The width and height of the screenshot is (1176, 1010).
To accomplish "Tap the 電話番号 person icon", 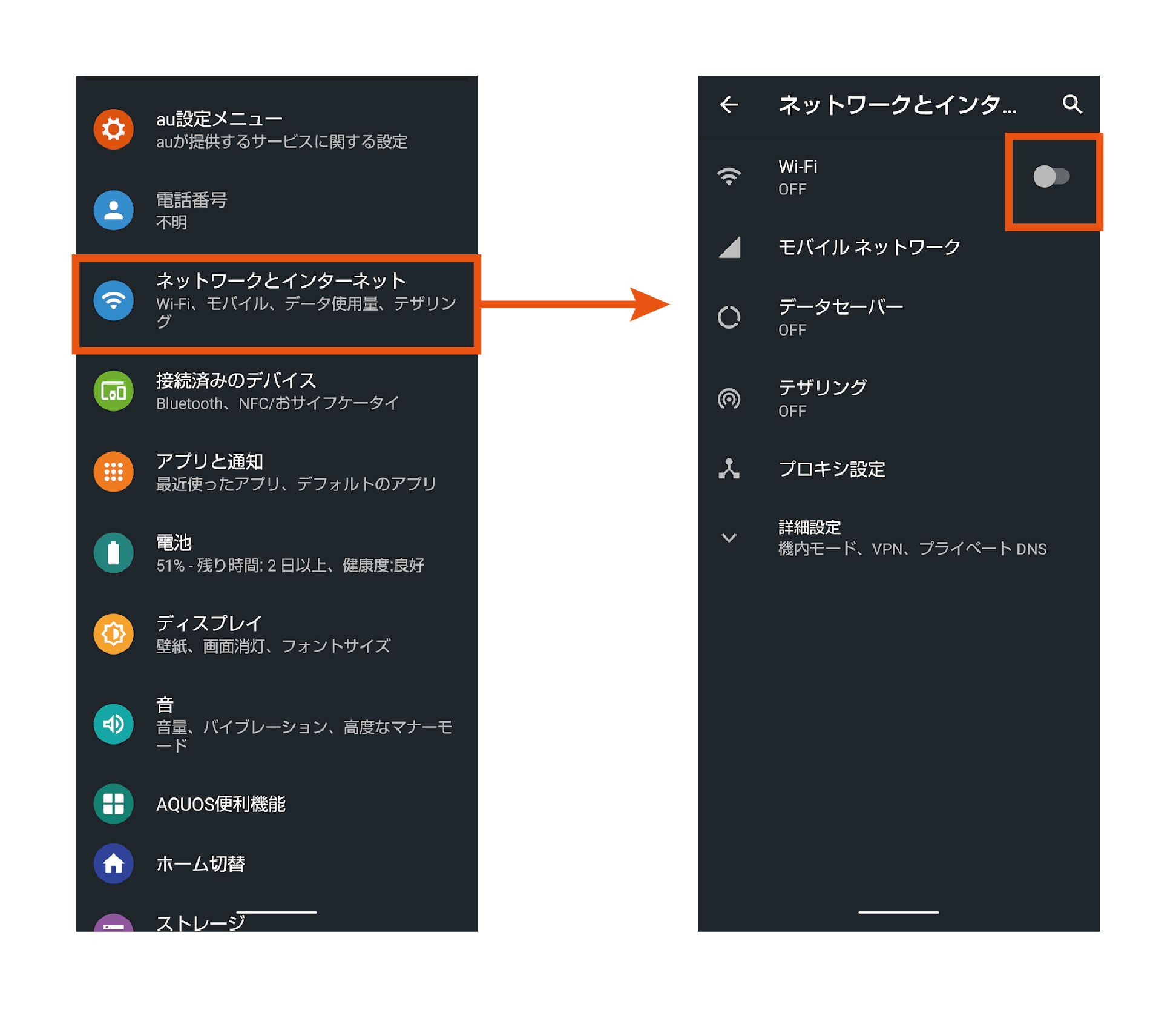I will tap(113, 210).
